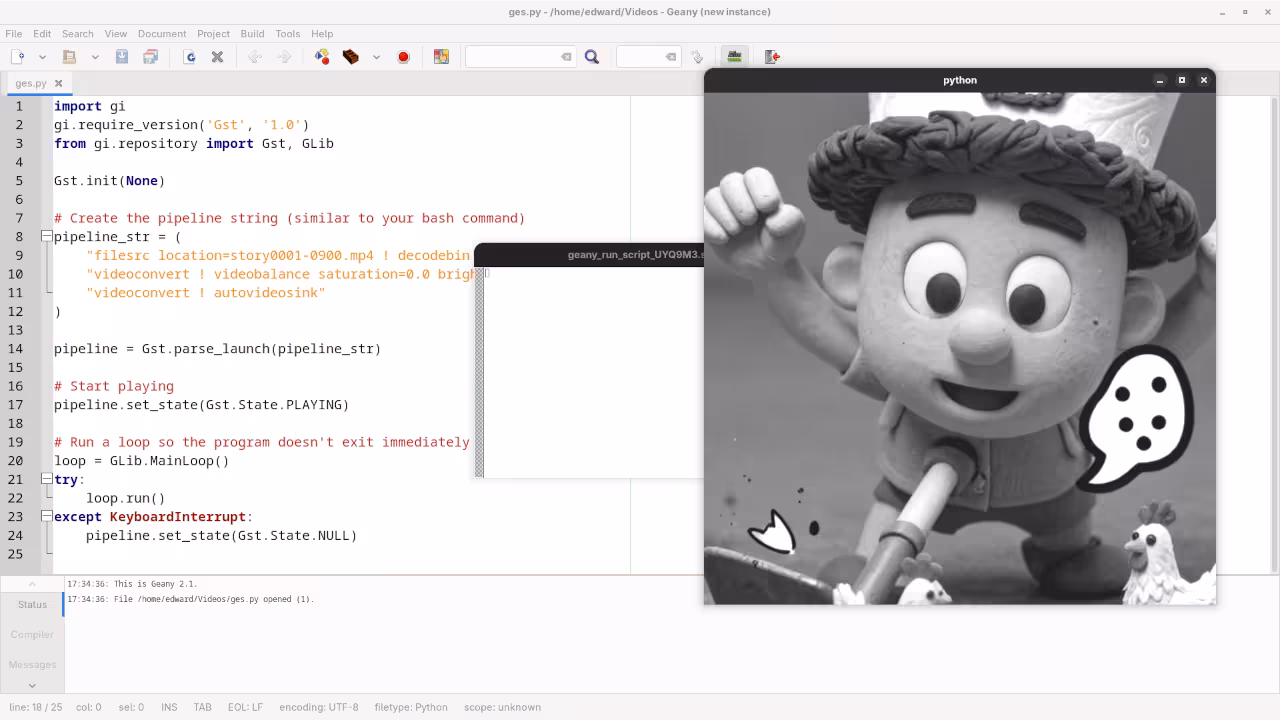Switch to the Compiler message tab
The image size is (1280, 720).
point(32,634)
